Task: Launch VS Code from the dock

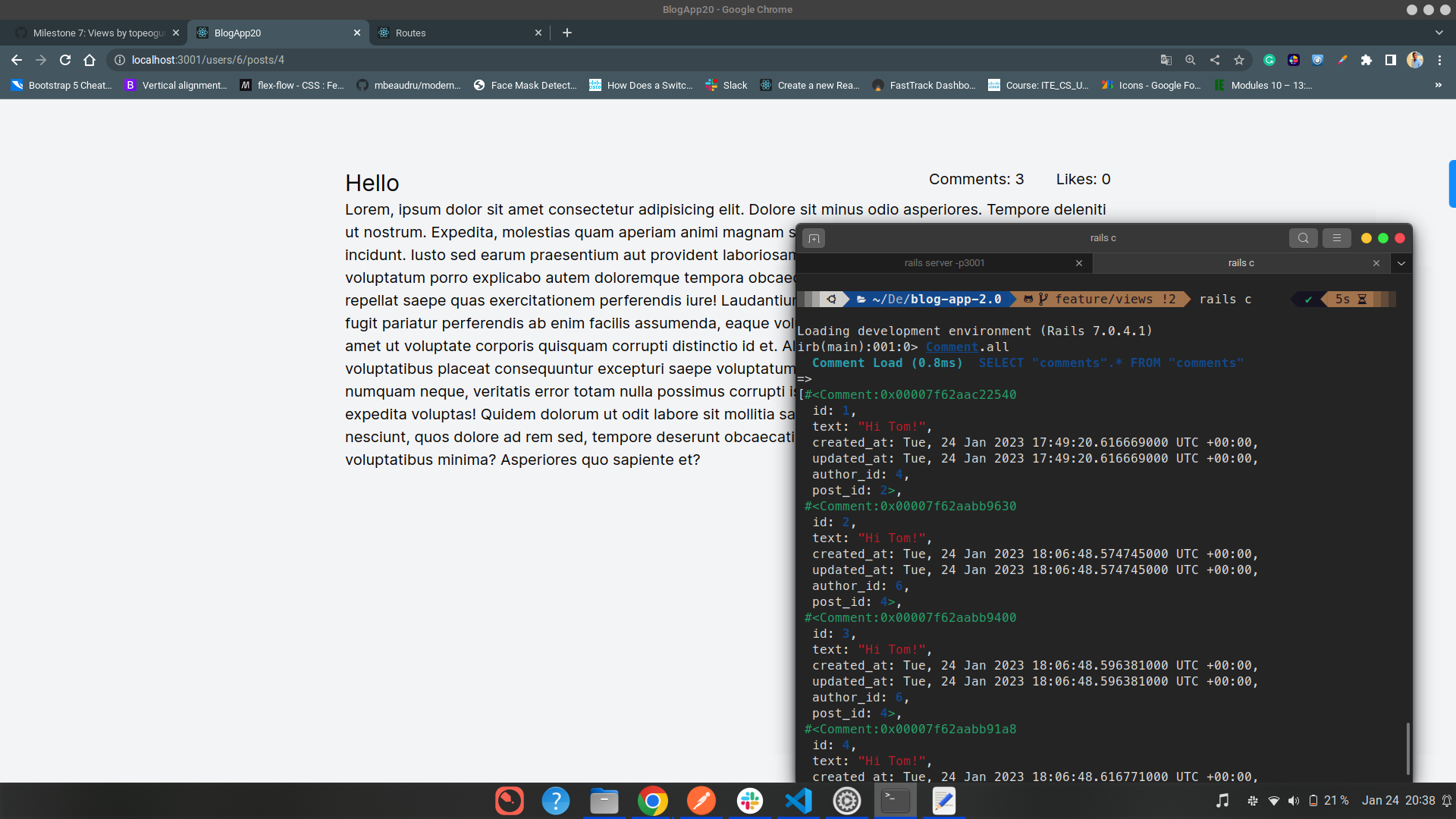Action: 798,800
